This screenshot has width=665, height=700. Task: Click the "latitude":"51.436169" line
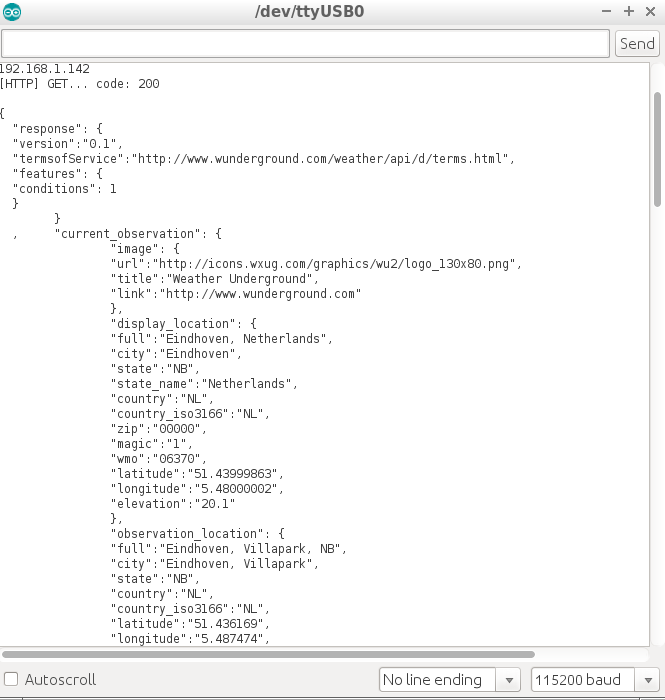point(190,624)
